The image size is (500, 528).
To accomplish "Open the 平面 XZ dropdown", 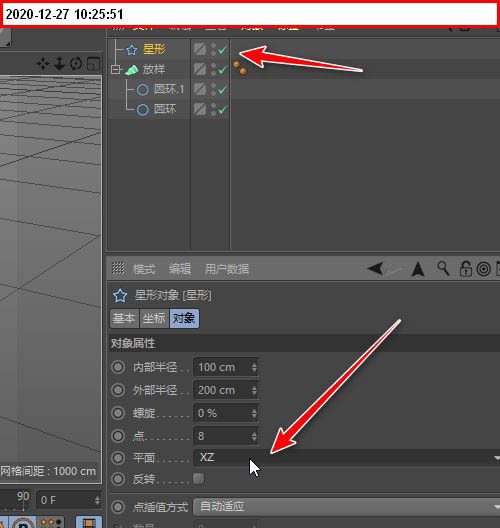I will (x=347, y=458).
